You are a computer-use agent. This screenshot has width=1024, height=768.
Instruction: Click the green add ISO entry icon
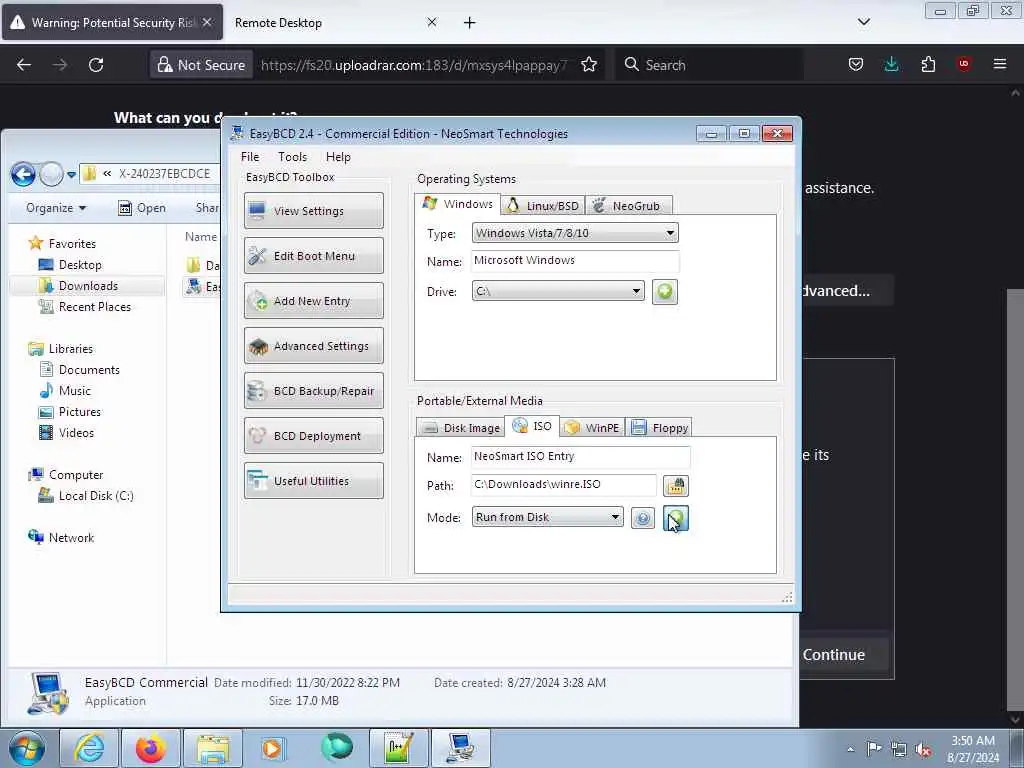point(676,519)
